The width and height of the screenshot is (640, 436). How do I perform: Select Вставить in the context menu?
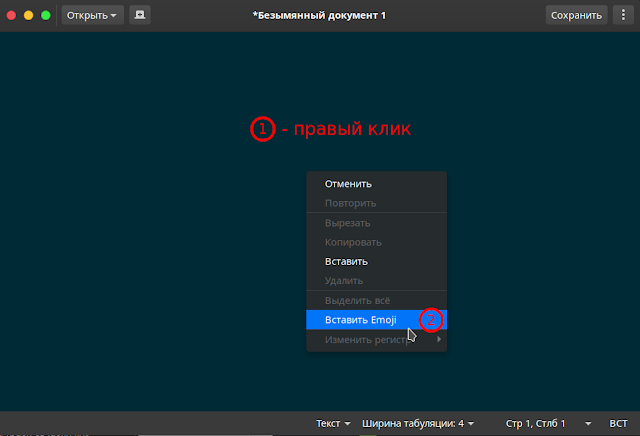click(376, 261)
